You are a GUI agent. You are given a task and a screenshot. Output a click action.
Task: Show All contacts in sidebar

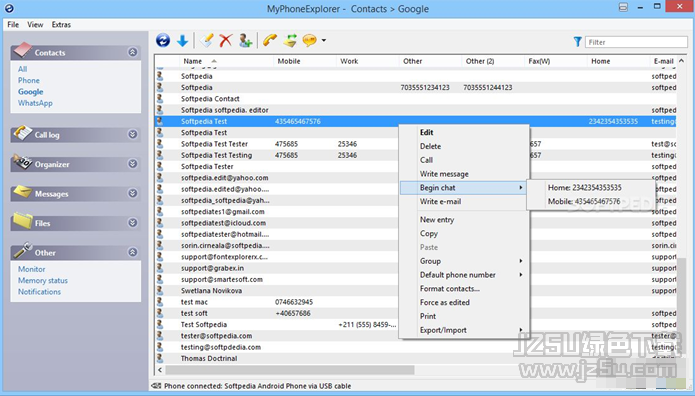[23, 69]
